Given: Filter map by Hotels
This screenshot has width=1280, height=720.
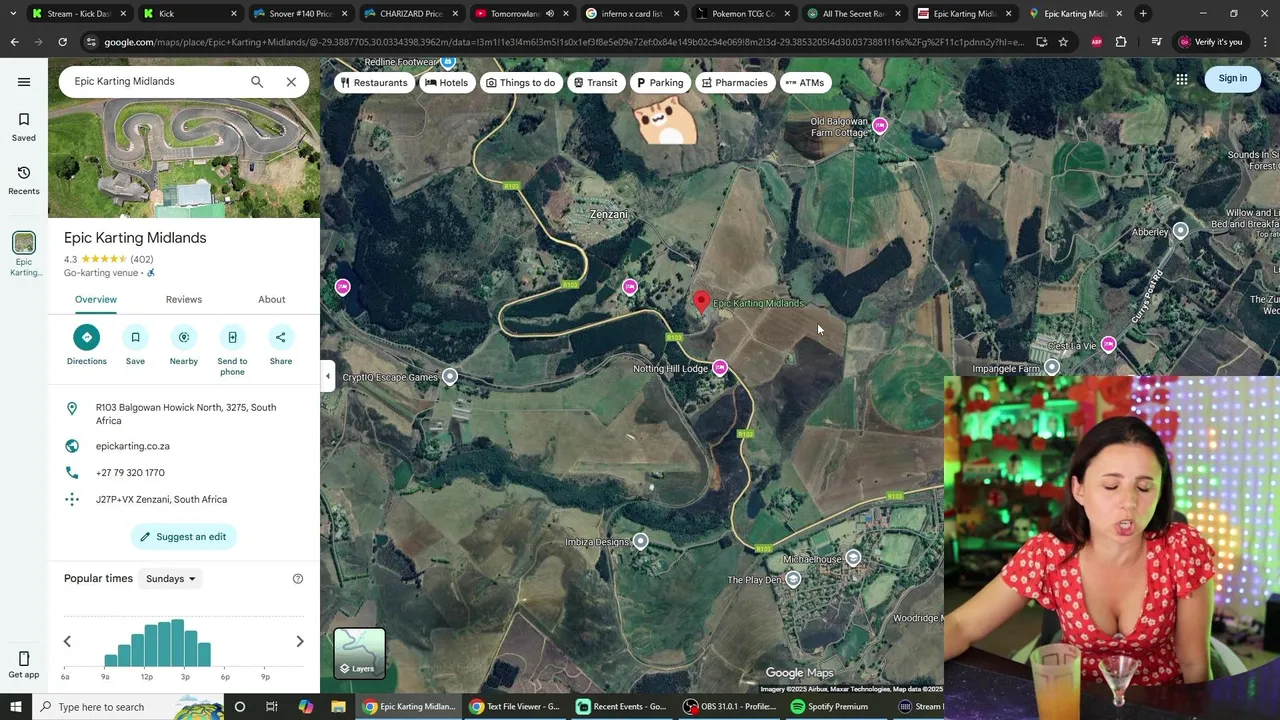Looking at the screenshot, I should click(x=445, y=83).
